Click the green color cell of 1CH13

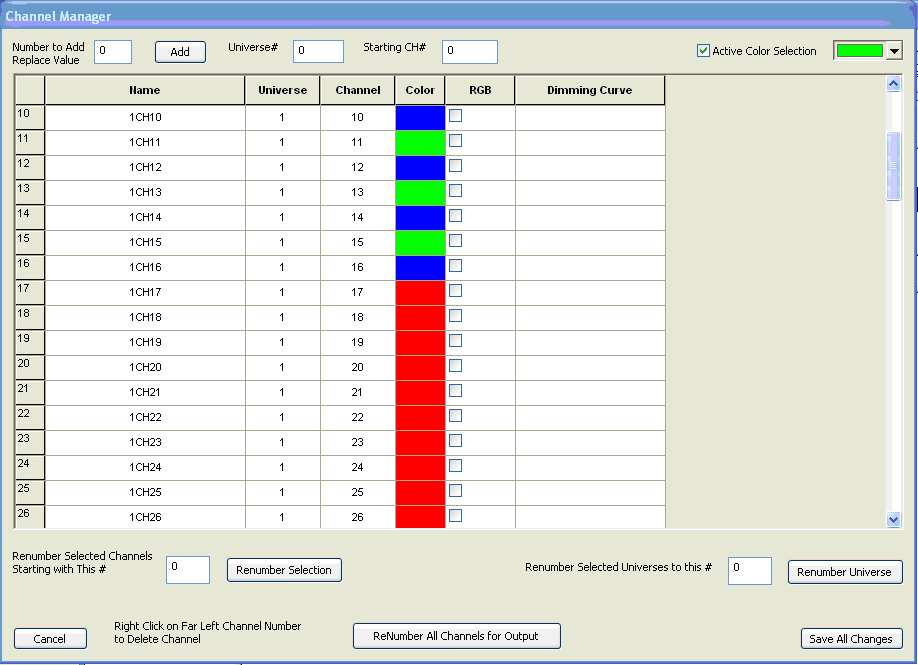click(420, 193)
